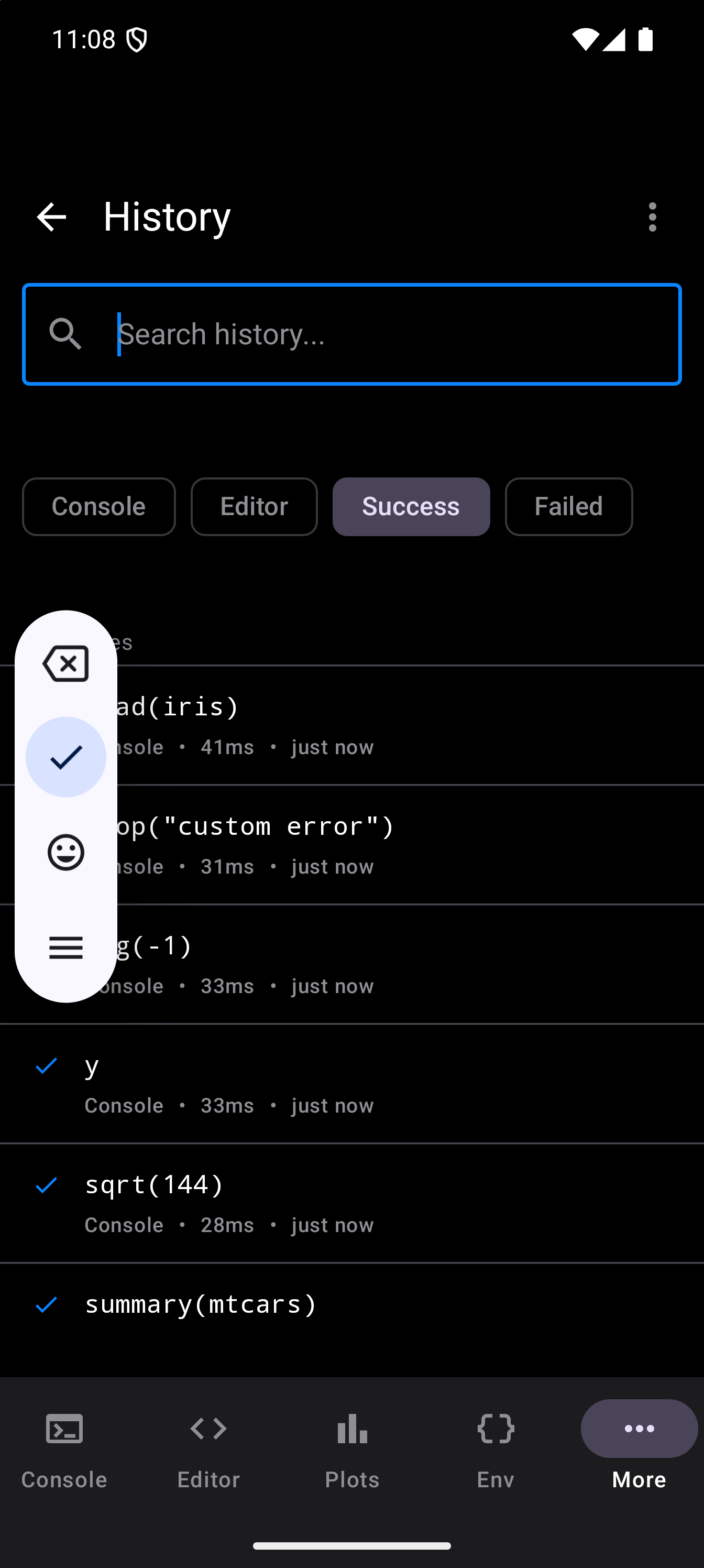Click the checkmark icon beside y entry
Image resolution: width=704 pixels, height=1568 pixels.
click(x=46, y=1066)
